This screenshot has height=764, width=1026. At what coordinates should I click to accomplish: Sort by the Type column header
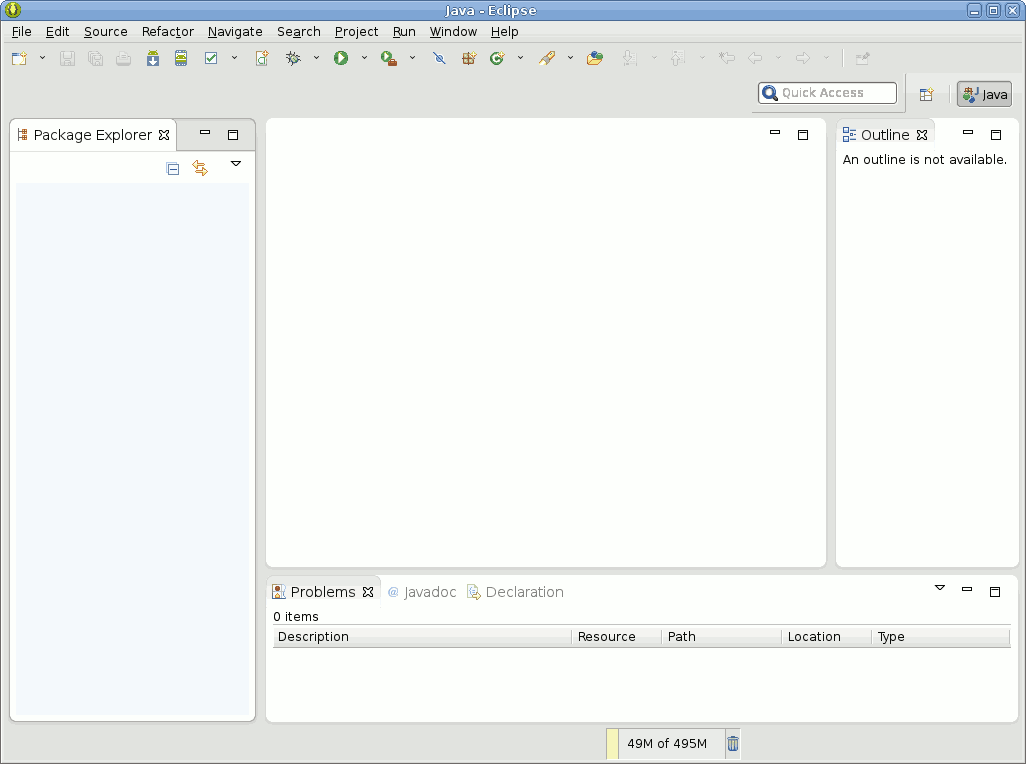(x=941, y=636)
